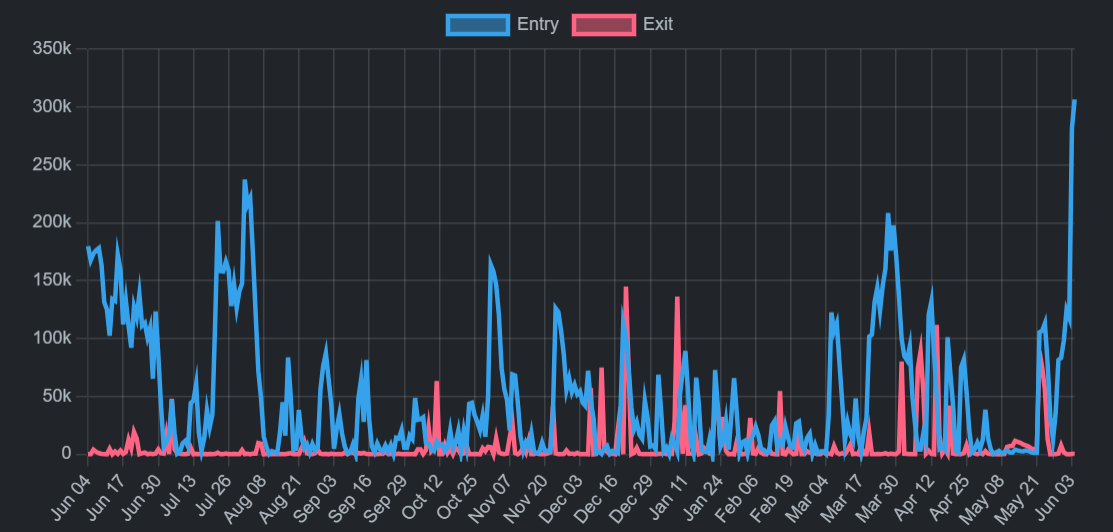The height and width of the screenshot is (532, 1113).
Task: Toggle the Entry series legend label
Action: 537,24
